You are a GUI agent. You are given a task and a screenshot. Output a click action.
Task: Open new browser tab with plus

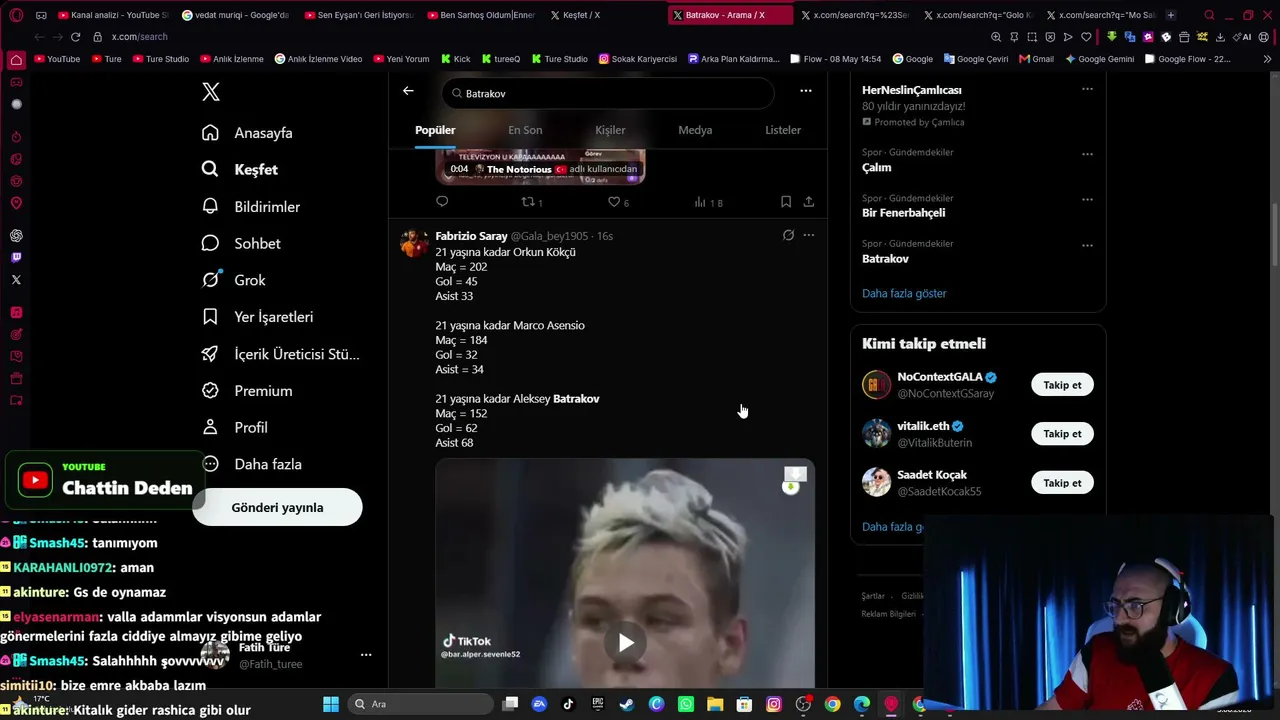[1171, 15]
